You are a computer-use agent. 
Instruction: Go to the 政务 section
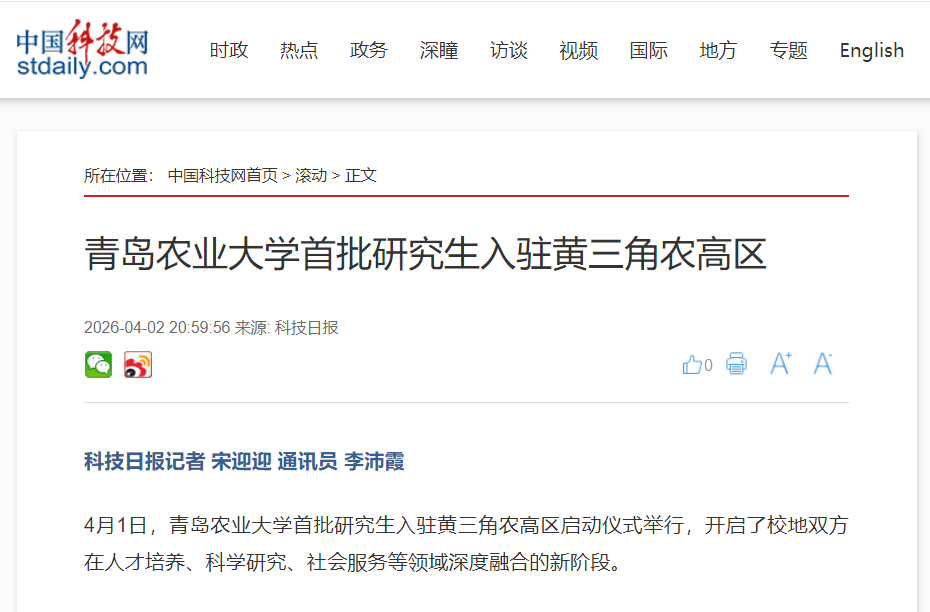pyautogui.click(x=369, y=50)
